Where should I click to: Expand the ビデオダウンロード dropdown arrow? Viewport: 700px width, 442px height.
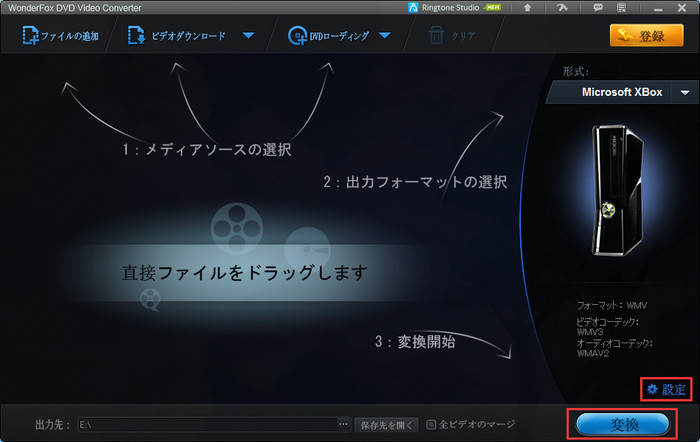[x=249, y=35]
